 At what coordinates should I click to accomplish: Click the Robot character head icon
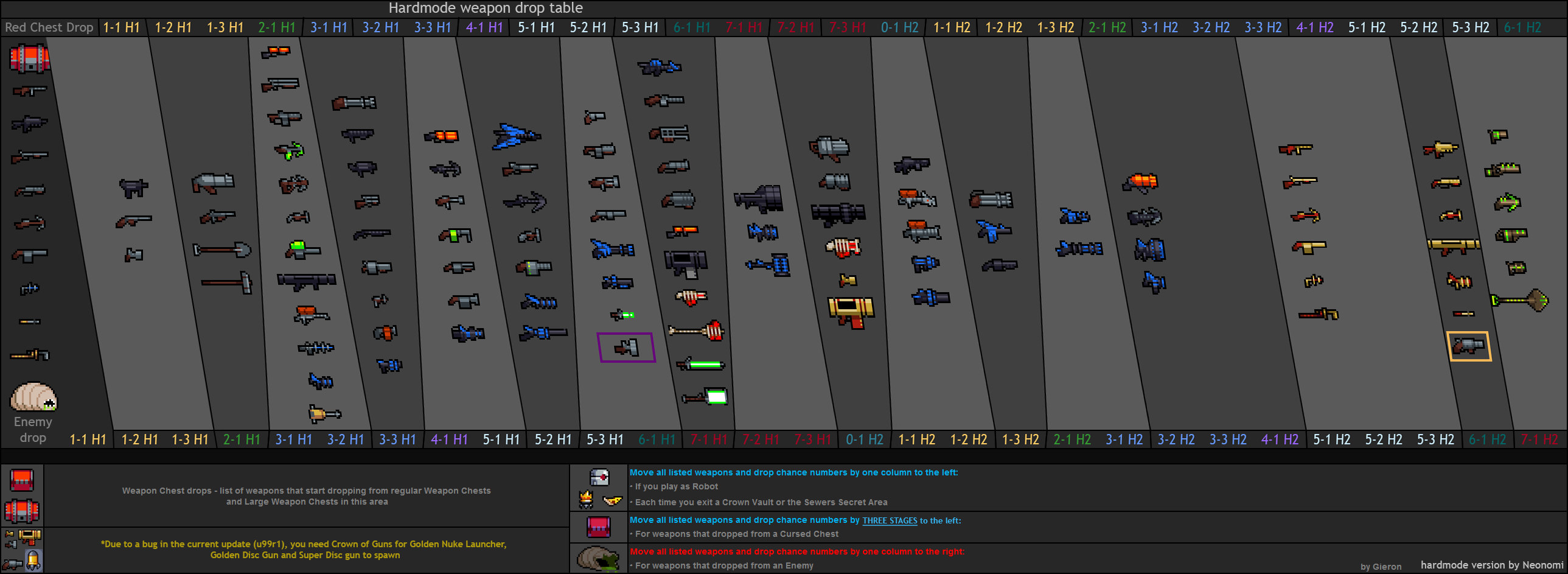coord(599,477)
